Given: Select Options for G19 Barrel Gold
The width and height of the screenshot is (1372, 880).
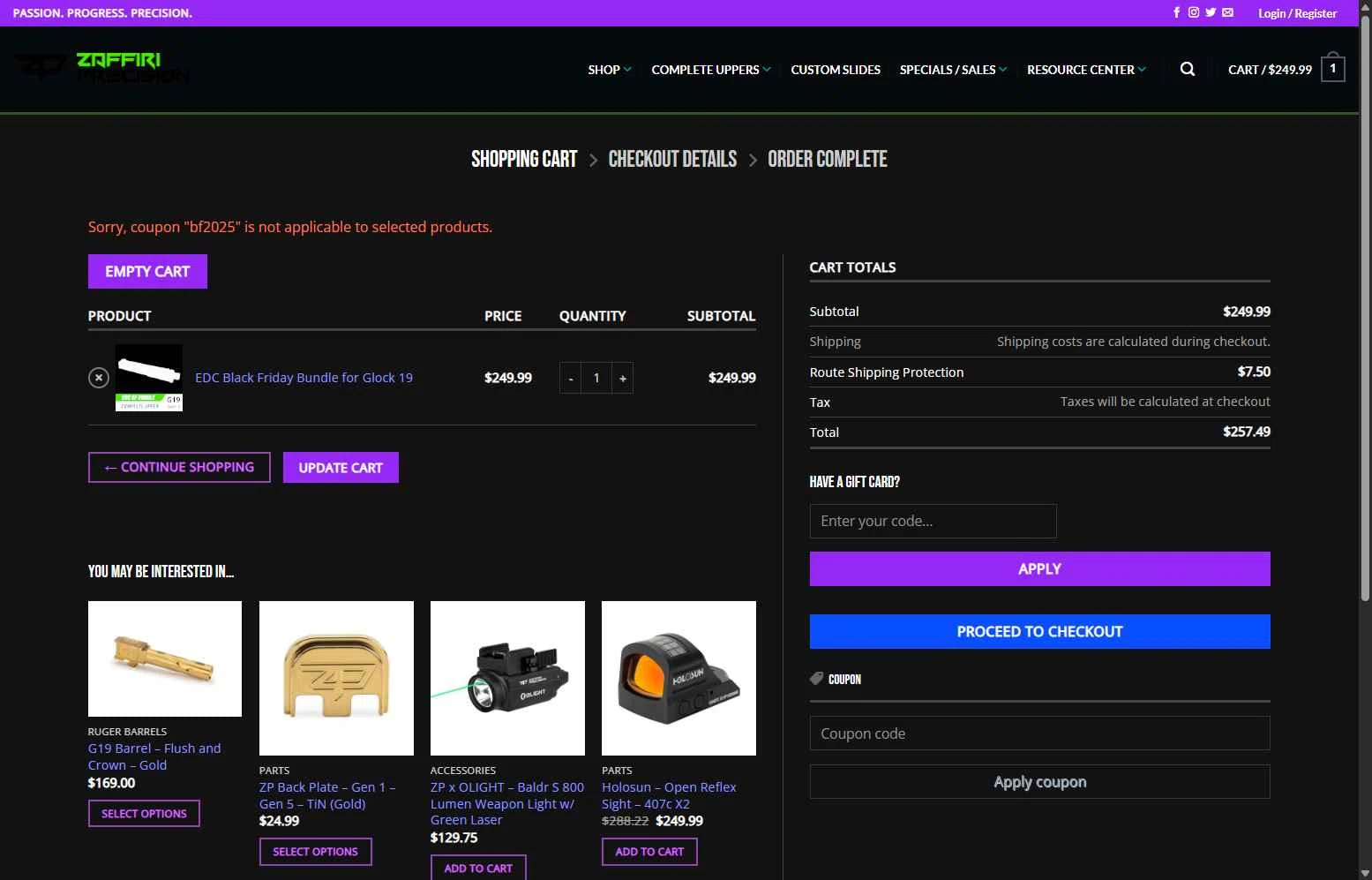Looking at the screenshot, I should [144, 814].
